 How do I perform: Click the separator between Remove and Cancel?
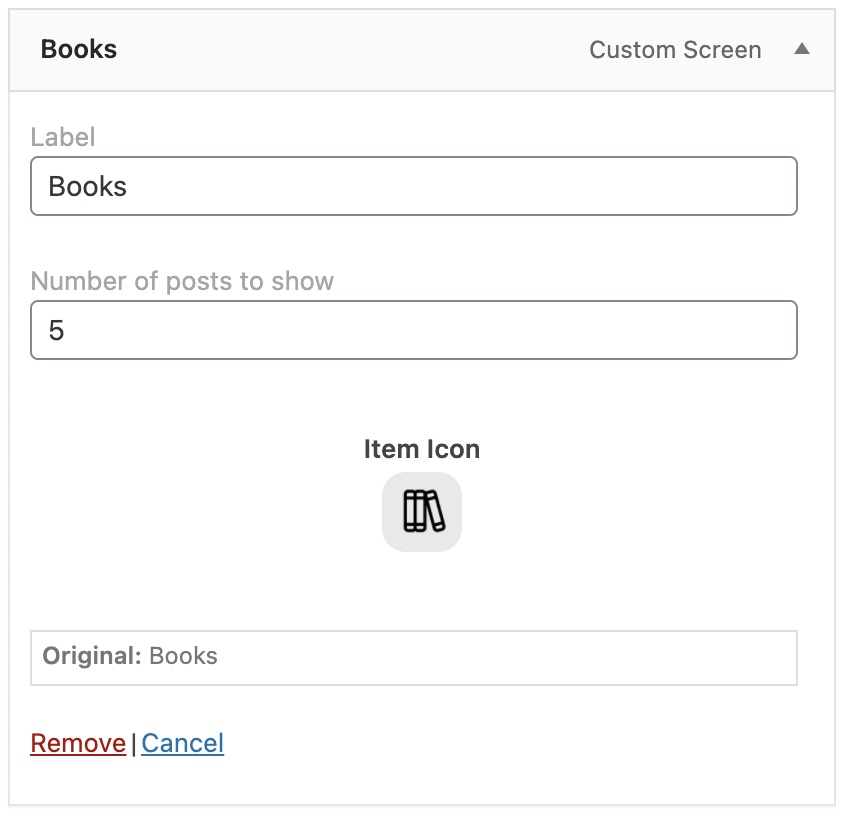pyautogui.click(x=134, y=744)
